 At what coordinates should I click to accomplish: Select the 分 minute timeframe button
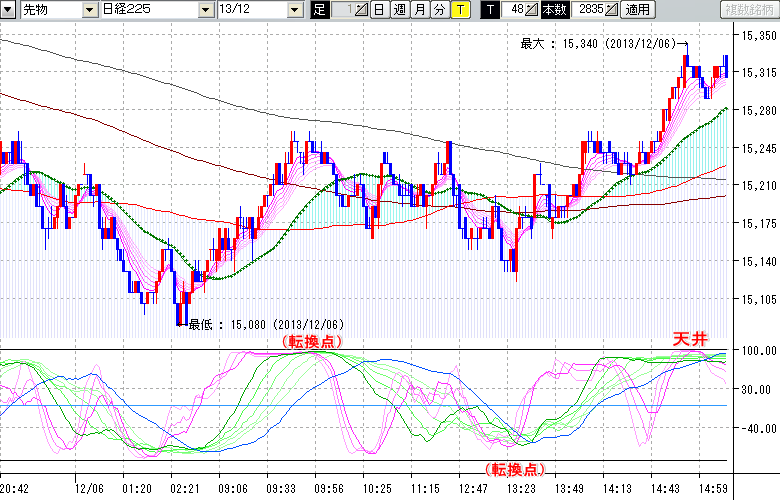click(x=439, y=10)
